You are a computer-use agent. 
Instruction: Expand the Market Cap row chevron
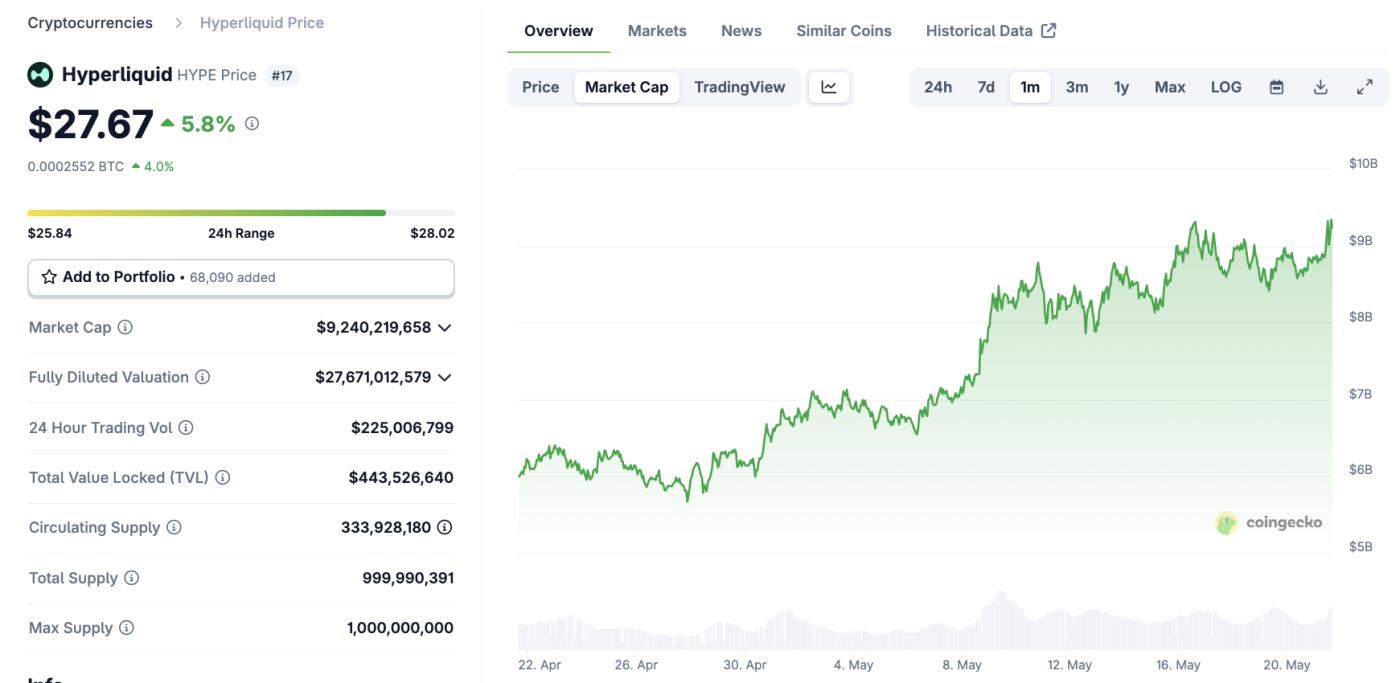(444, 327)
